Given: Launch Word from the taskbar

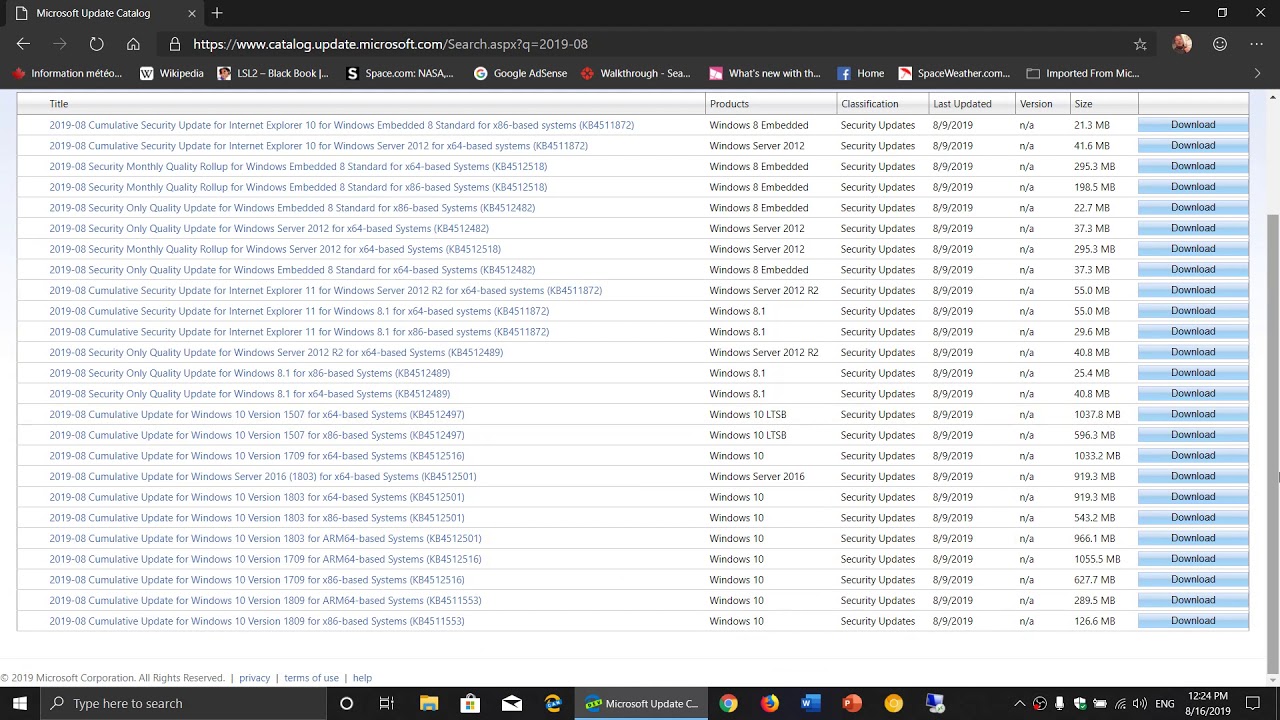Looking at the screenshot, I should coord(810,703).
